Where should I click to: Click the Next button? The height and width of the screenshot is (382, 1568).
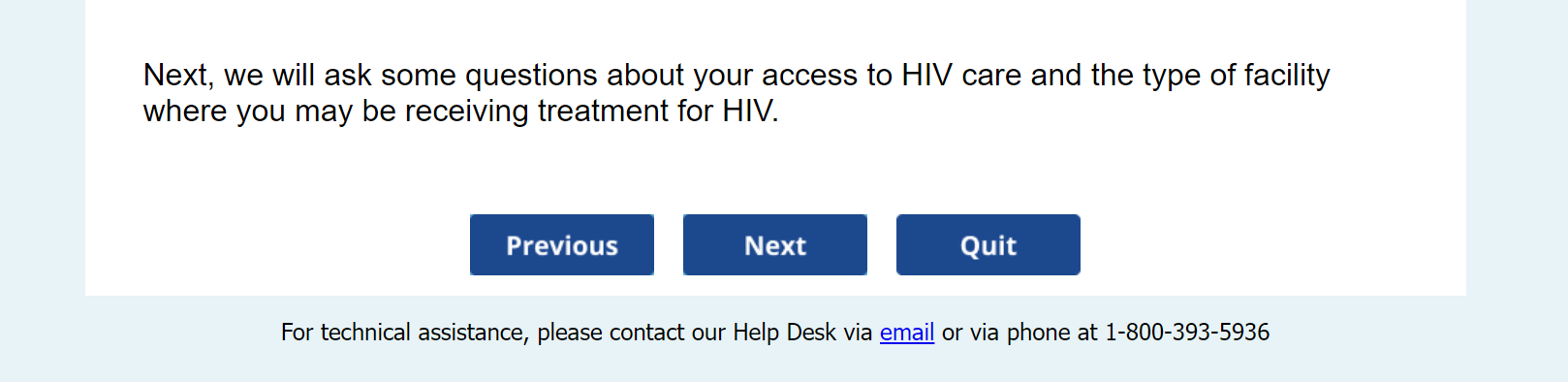coord(775,245)
